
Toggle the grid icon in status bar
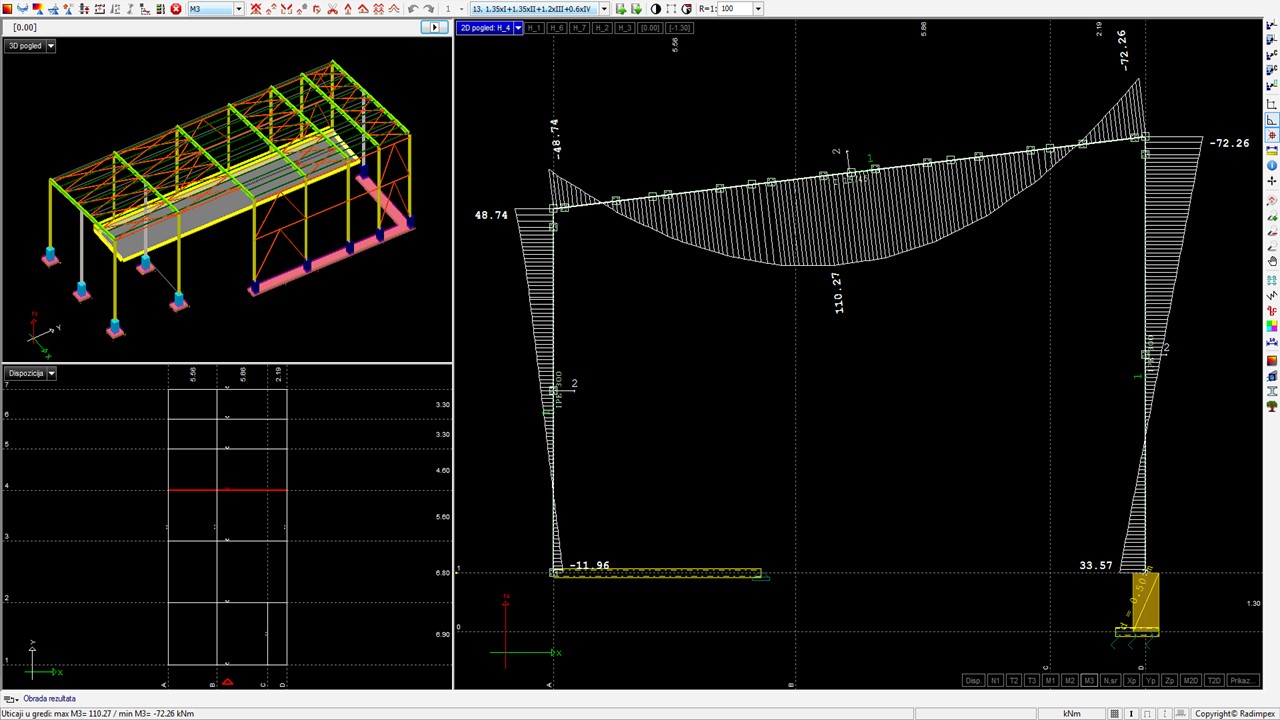(1115, 714)
